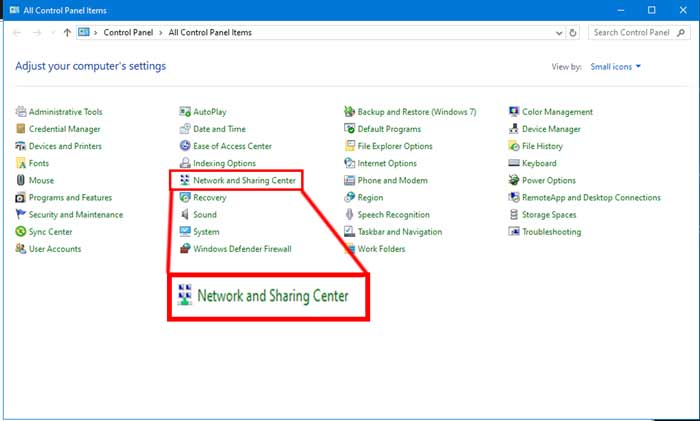
Task: Click the Search Control Panel field
Action: tap(639, 33)
